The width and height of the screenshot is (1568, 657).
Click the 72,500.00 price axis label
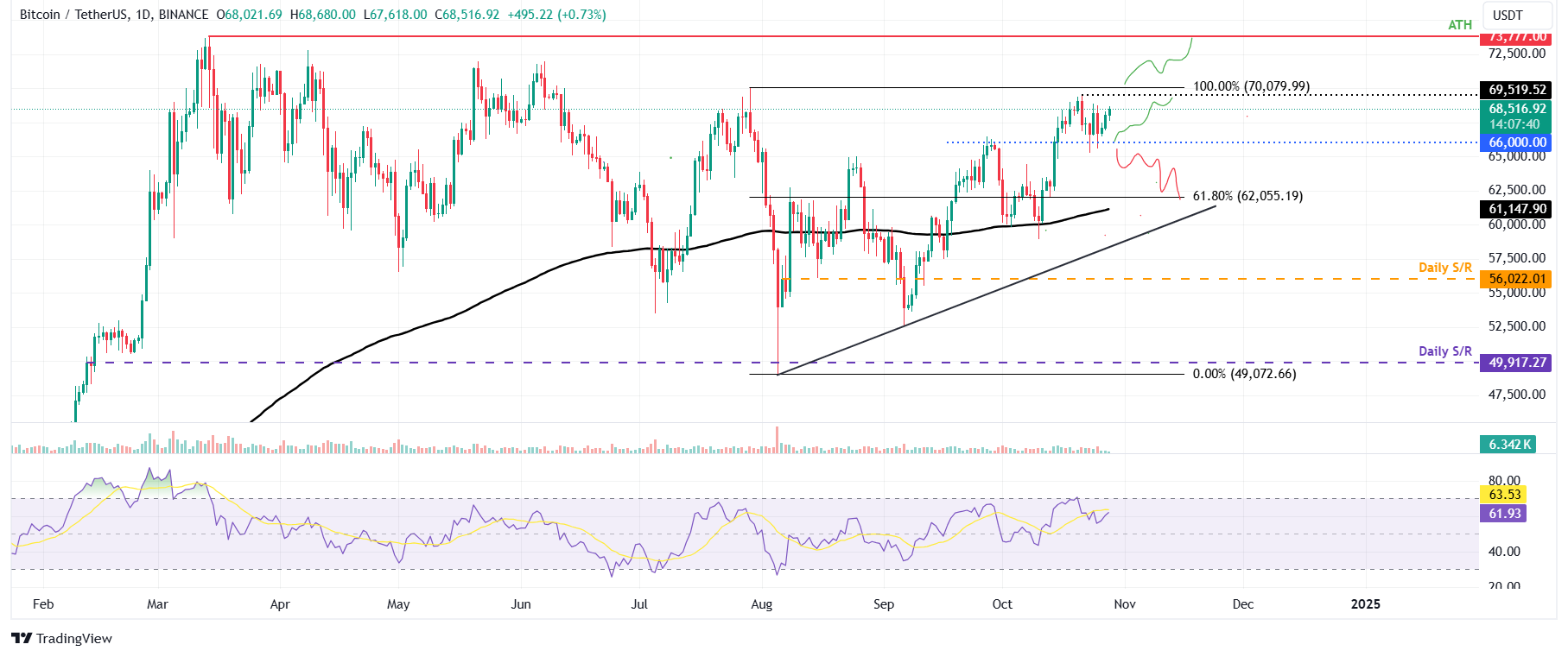(1516, 54)
